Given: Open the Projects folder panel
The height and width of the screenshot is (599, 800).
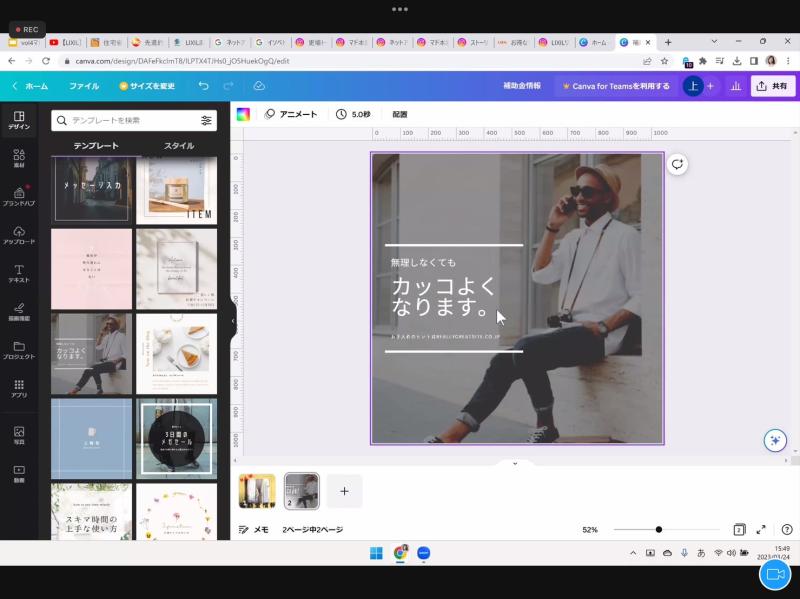Looking at the screenshot, I should point(19,350).
